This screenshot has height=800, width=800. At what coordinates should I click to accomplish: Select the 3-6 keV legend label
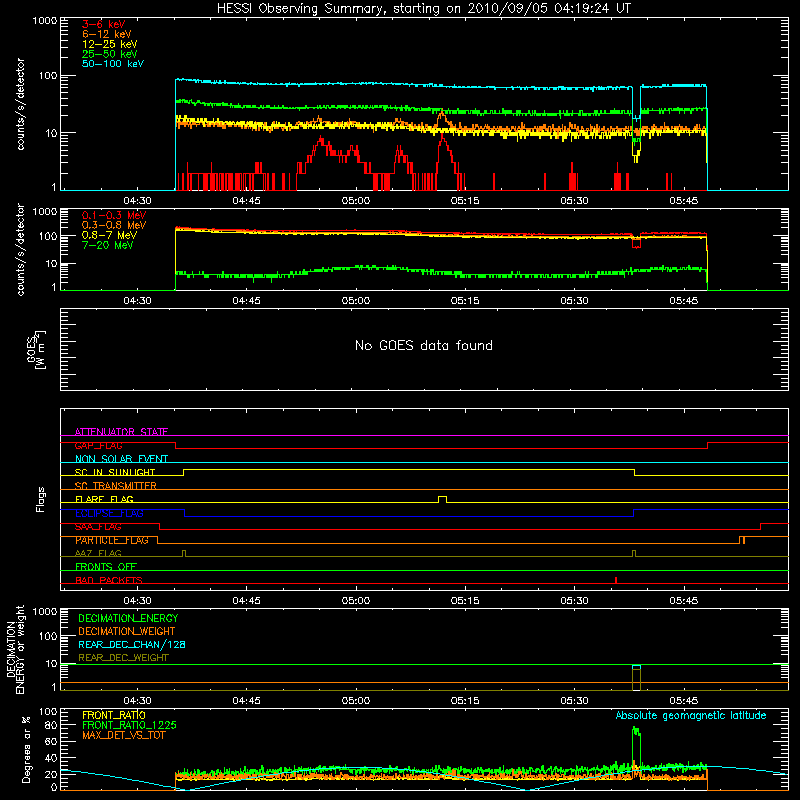pos(104,24)
